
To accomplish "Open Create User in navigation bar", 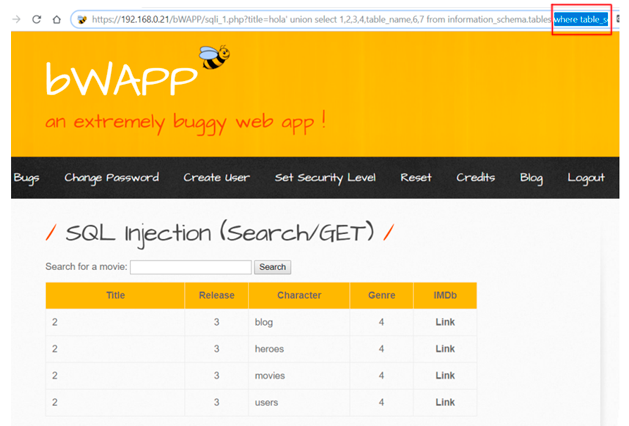I will coord(216,178).
